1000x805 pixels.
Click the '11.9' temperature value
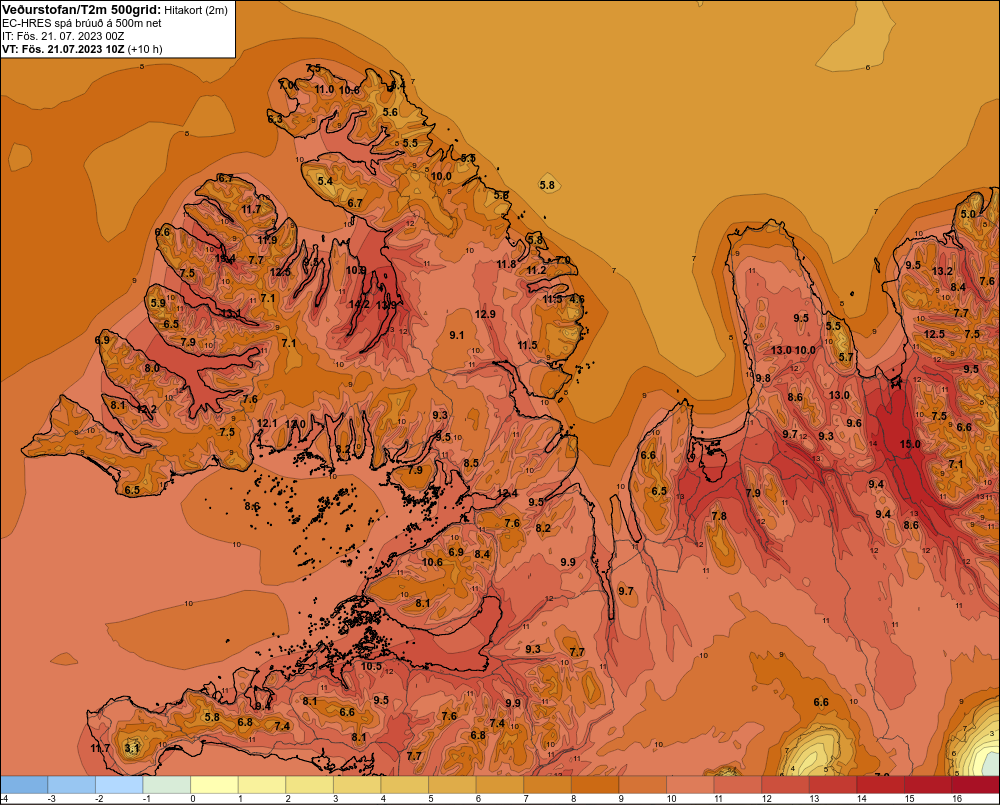coord(267,240)
